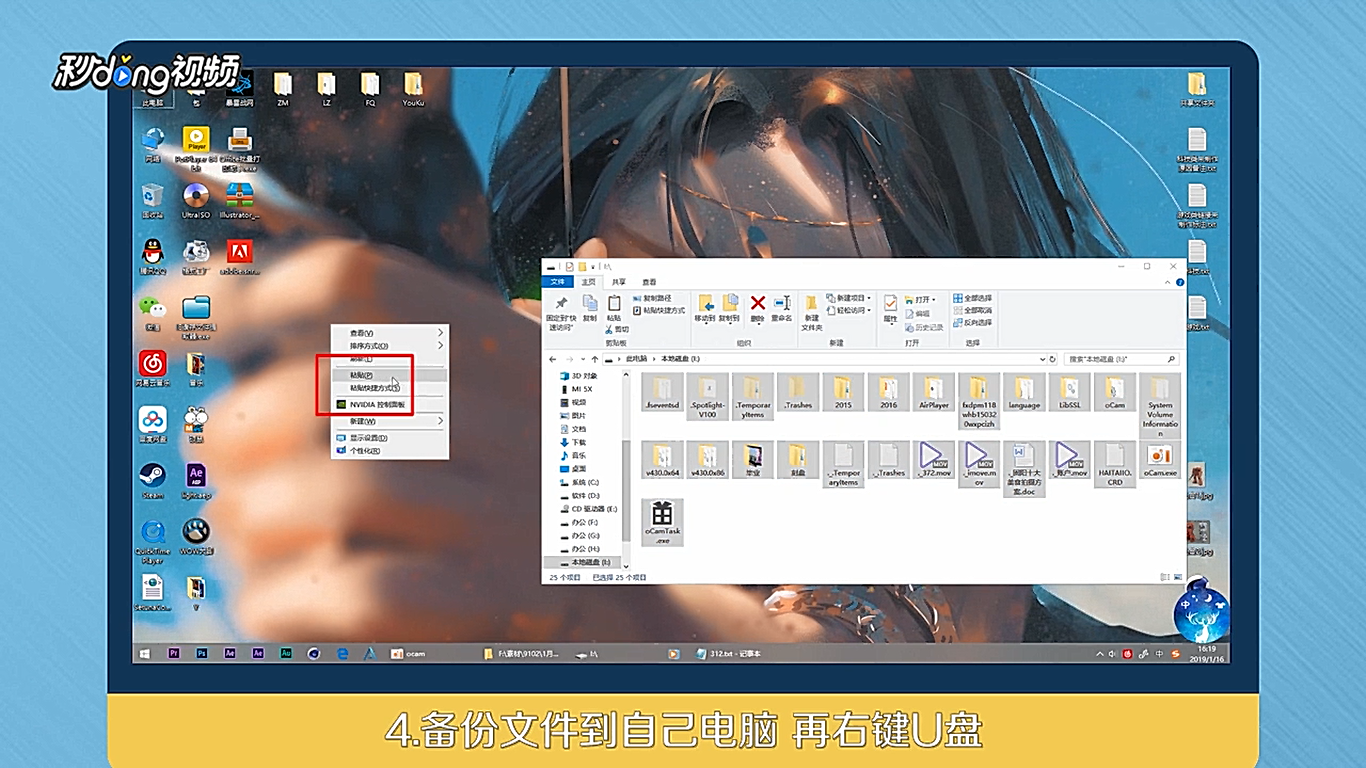Open the 轻松访问 dropdown in ribbon
The height and width of the screenshot is (768, 1366).
tap(848, 310)
